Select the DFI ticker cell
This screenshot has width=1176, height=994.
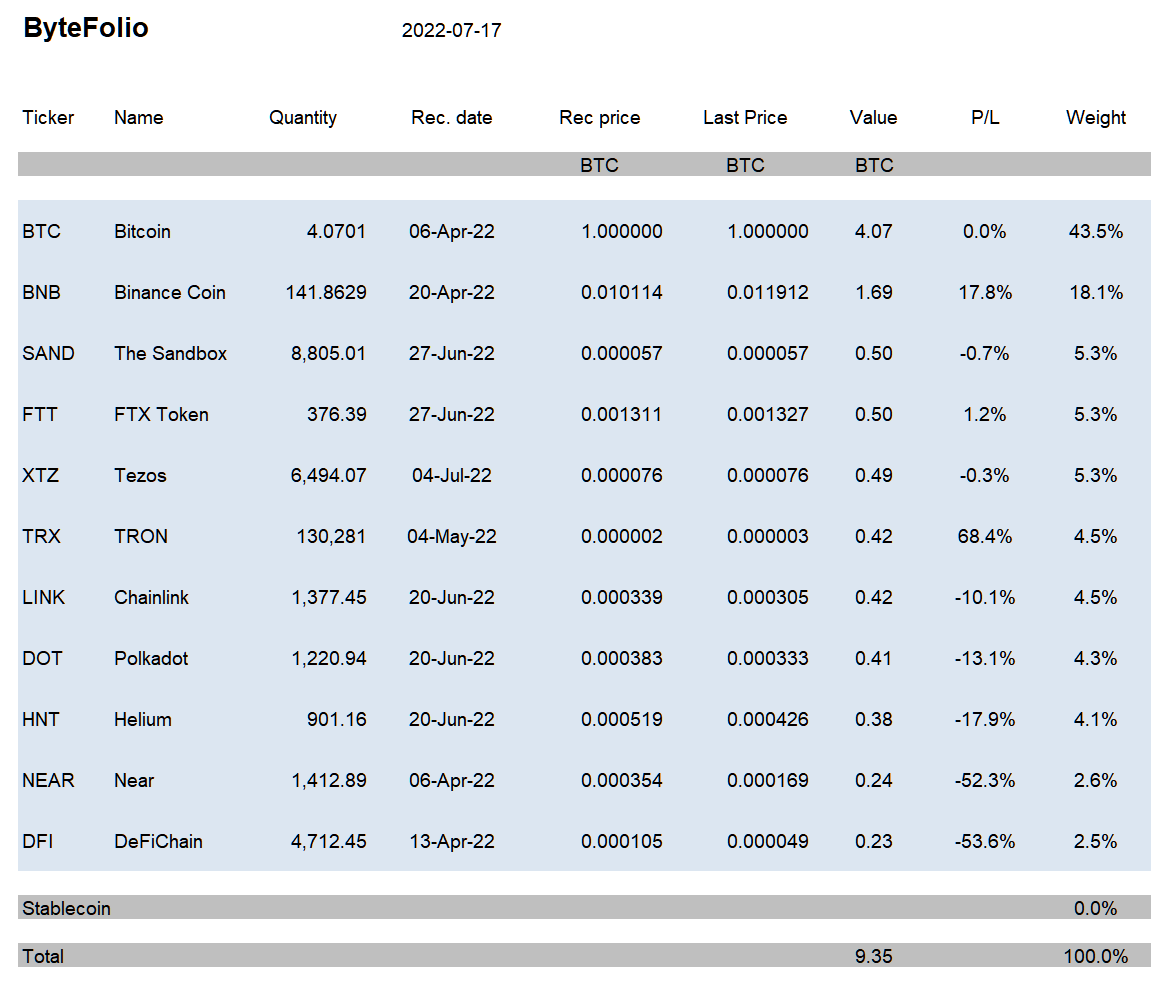pos(38,842)
